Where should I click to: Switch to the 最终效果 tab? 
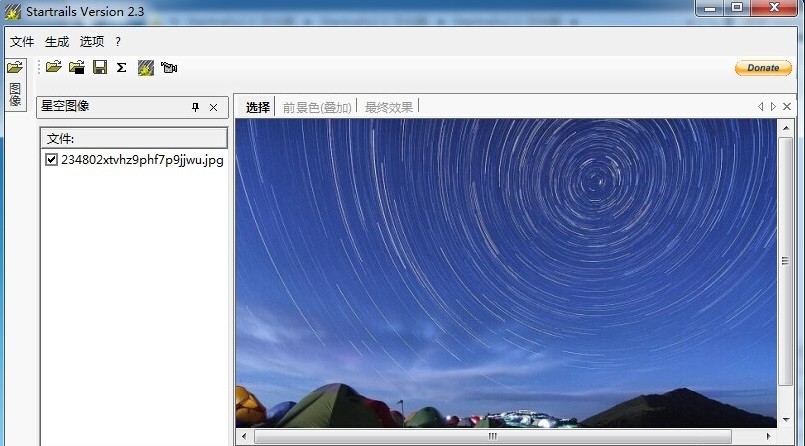[389, 107]
